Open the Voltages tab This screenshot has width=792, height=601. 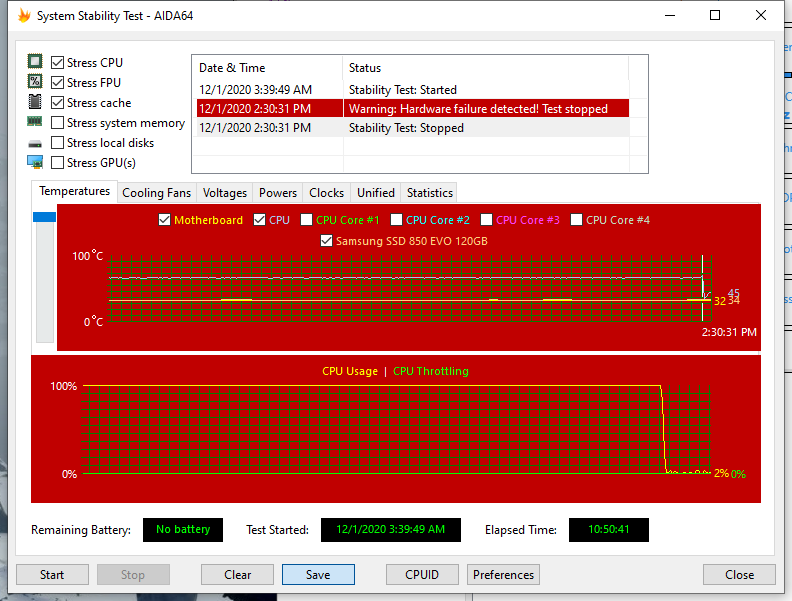pos(225,193)
